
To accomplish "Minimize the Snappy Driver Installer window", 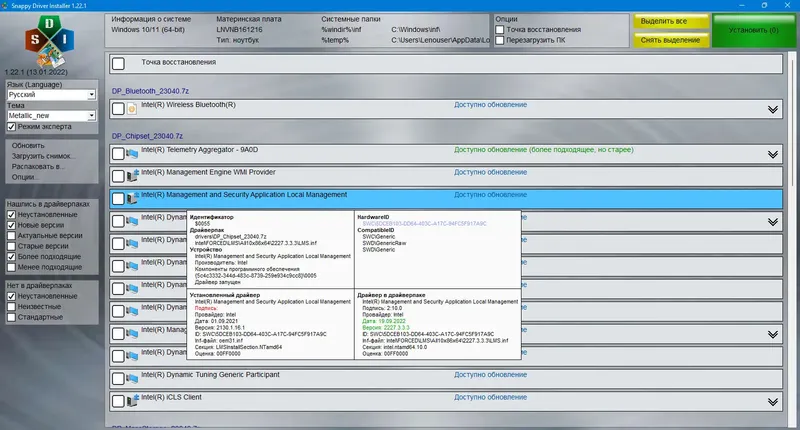I will pos(741,5).
